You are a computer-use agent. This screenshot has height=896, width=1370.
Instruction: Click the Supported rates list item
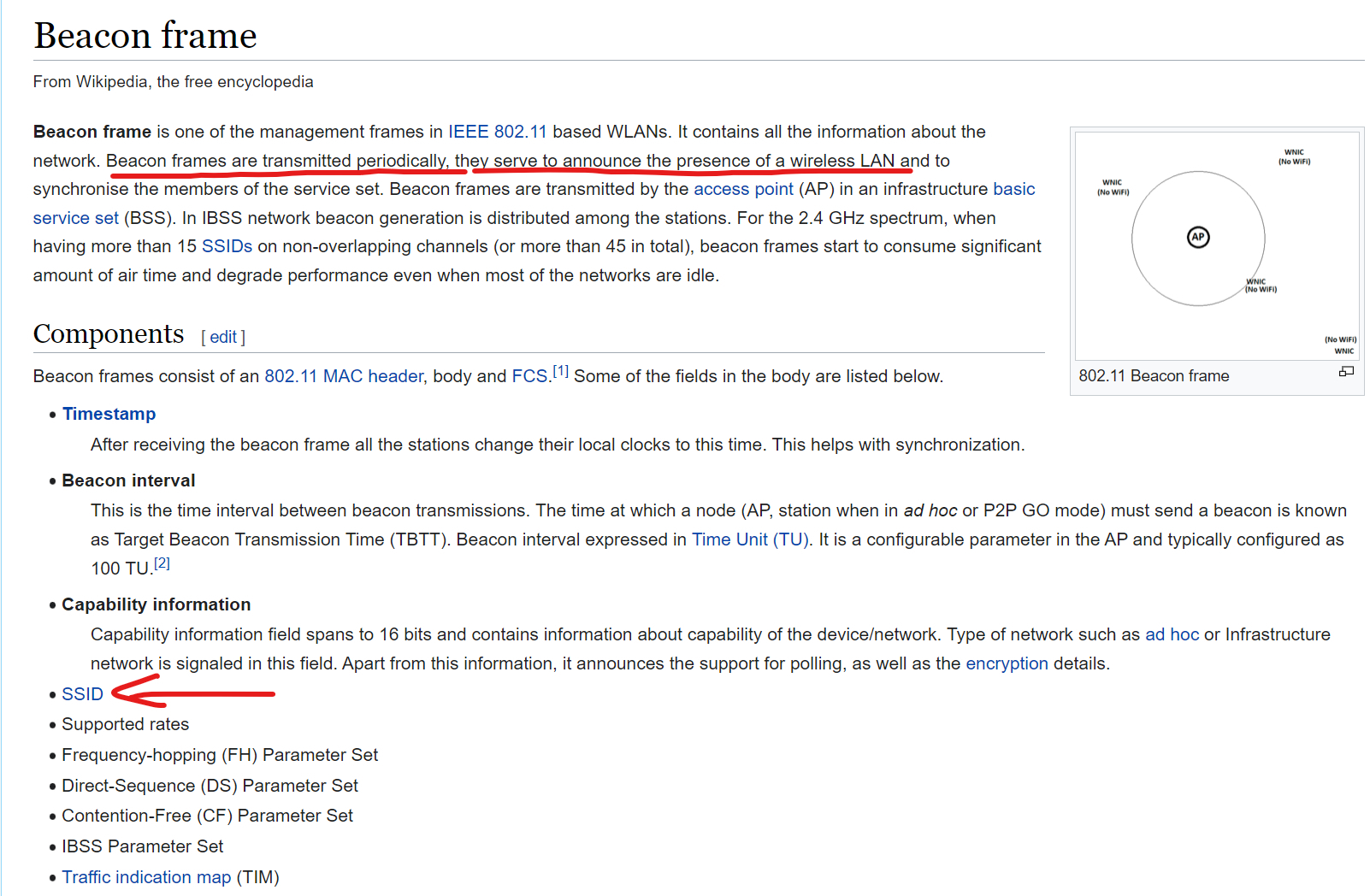click(x=126, y=724)
